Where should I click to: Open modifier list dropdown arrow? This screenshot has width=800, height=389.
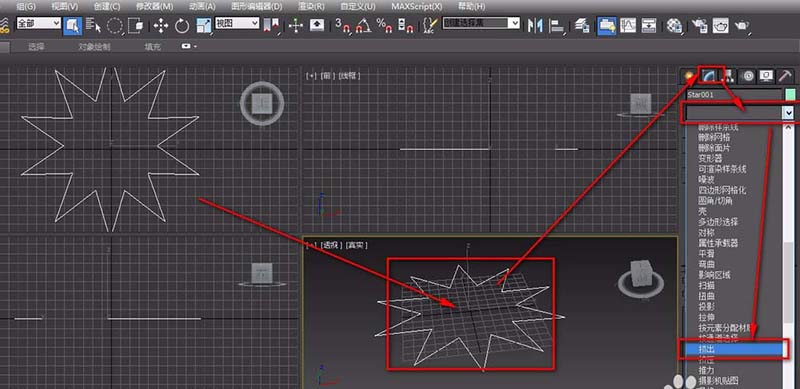(x=789, y=113)
